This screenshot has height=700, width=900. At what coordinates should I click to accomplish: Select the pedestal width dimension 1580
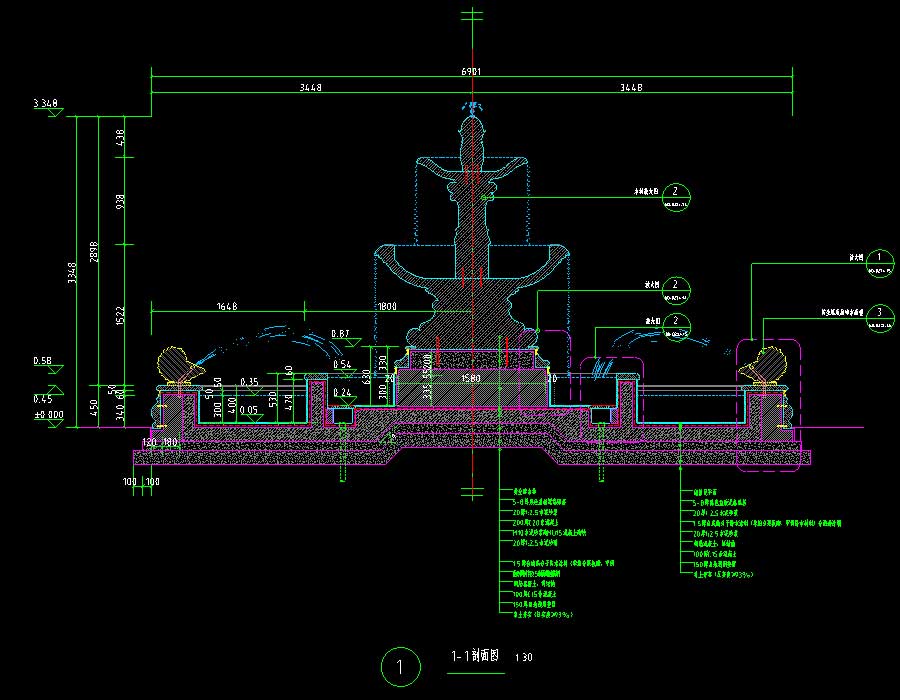(471, 378)
